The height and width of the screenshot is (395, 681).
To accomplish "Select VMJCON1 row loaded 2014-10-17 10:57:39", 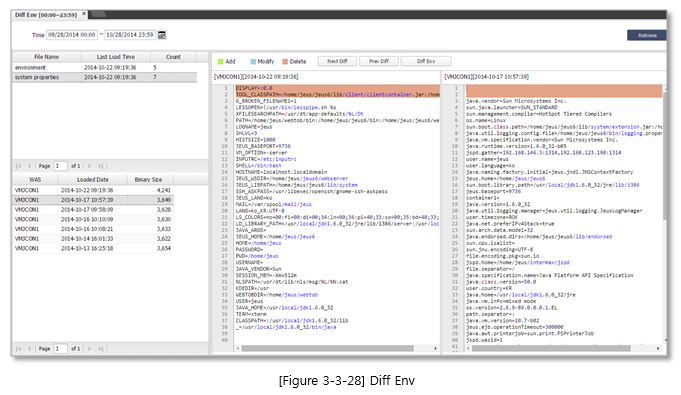I will pyautogui.click(x=93, y=200).
